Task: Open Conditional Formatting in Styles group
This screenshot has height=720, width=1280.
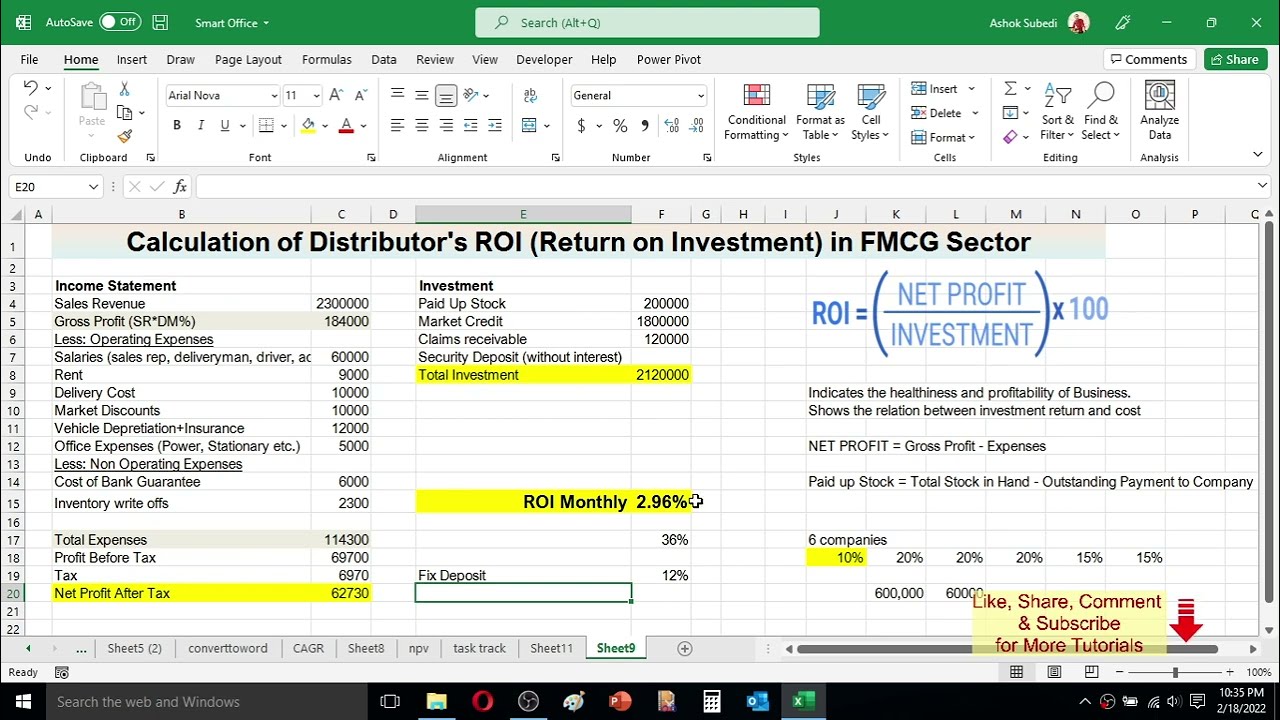Action: click(x=756, y=112)
